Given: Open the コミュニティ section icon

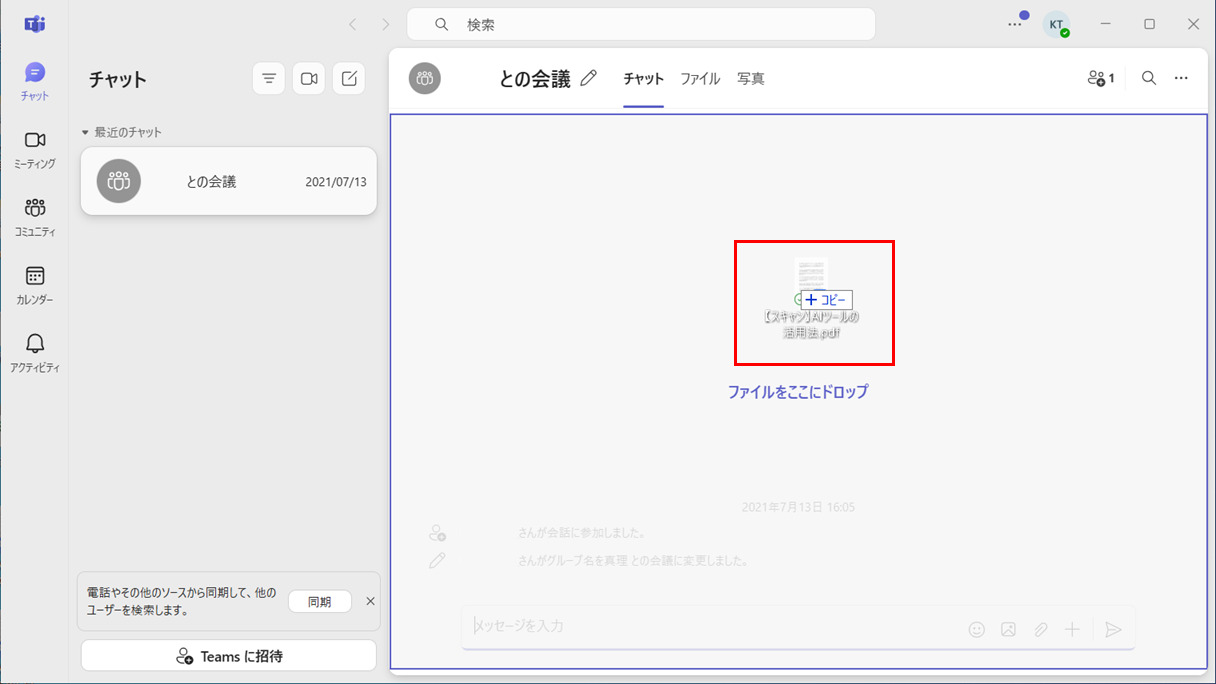Looking at the screenshot, I should click(35, 215).
